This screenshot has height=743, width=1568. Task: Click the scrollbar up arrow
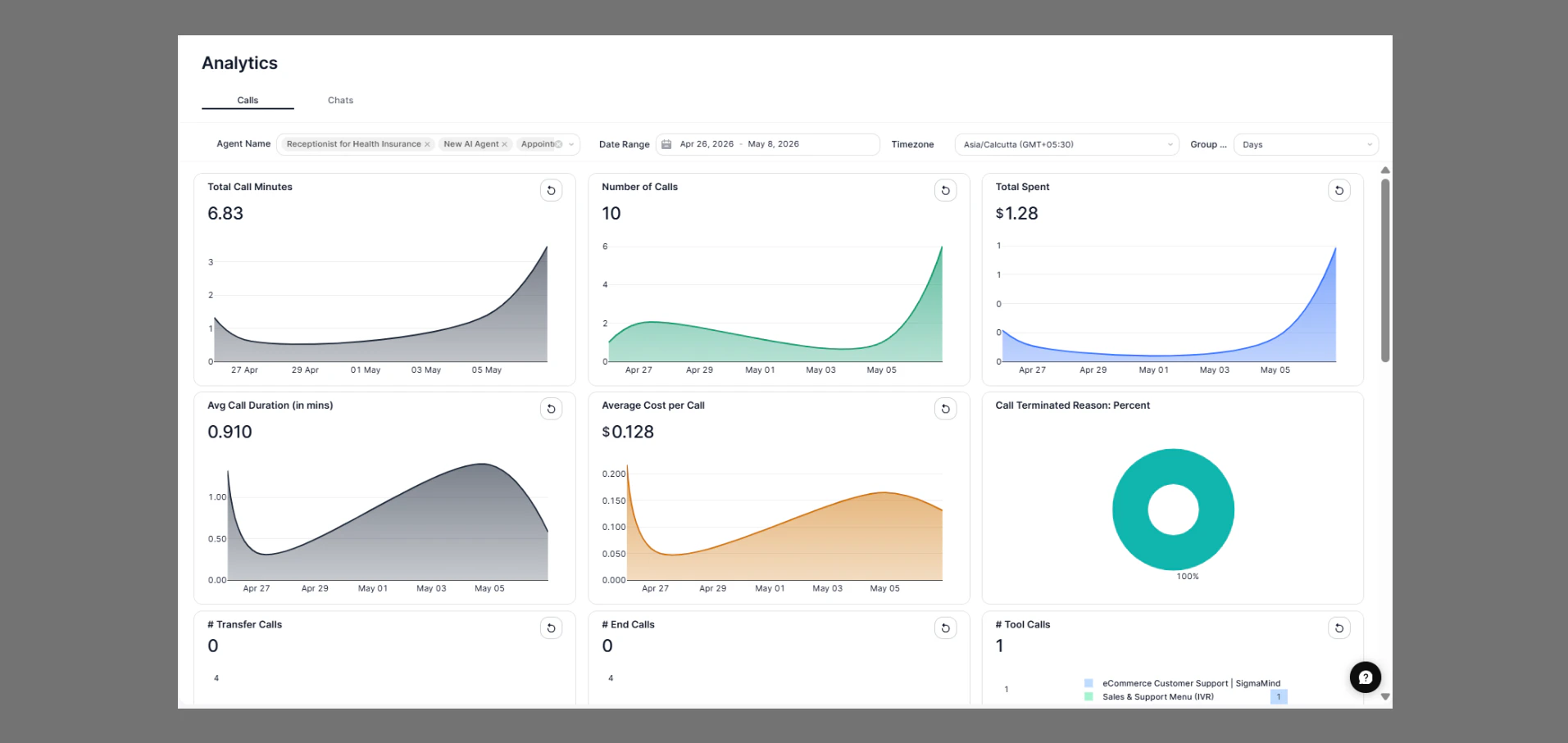[1385, 170]
